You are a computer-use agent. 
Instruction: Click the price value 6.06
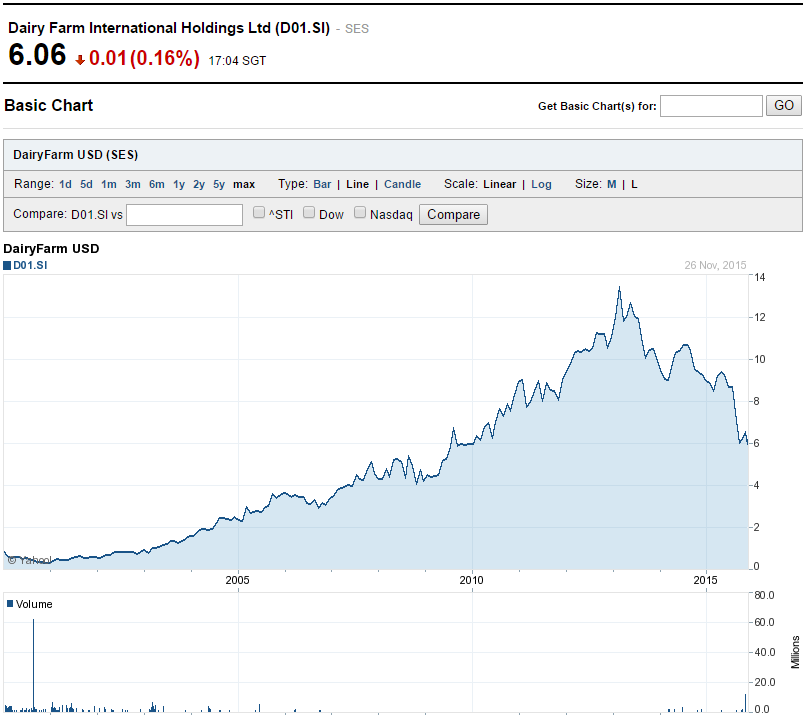pyautogui.click(x=37, y=55)
